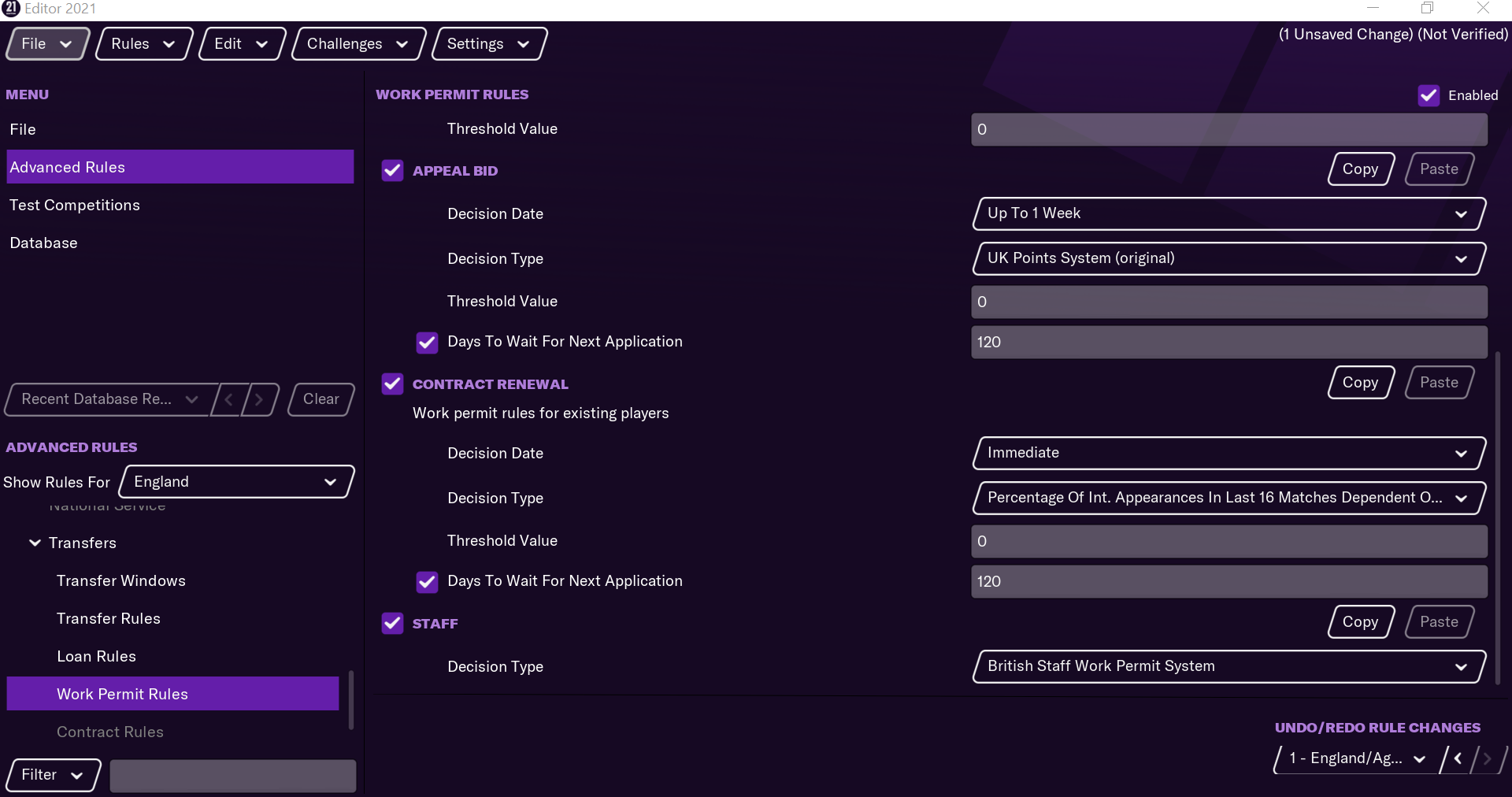The height and width of the screenshot is (797, 1512).
Task: Minimize the Editor 2021 window
Action: [x=1373, y=8]
